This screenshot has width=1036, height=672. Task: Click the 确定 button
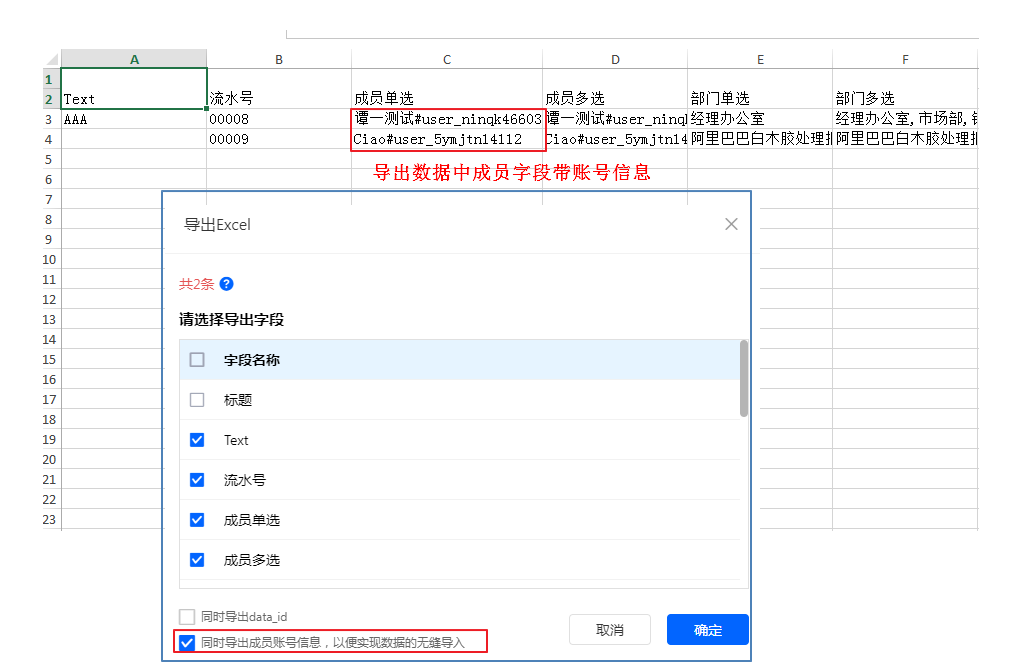point(708,630)
